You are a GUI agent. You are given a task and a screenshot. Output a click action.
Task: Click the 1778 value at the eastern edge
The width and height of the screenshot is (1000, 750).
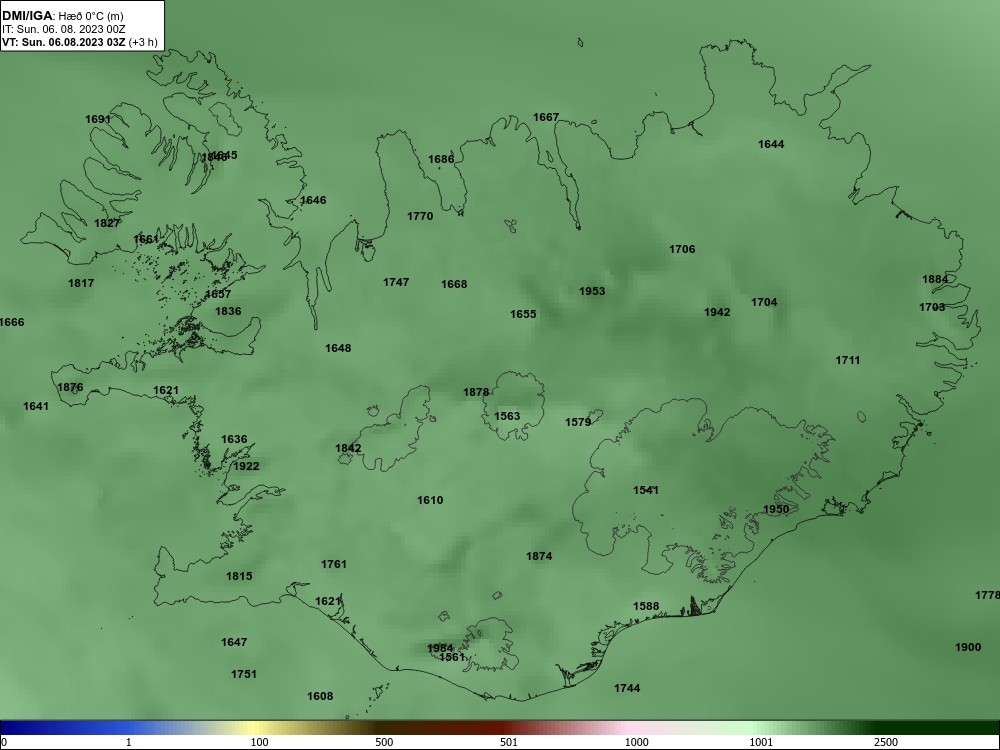[987, 596]
